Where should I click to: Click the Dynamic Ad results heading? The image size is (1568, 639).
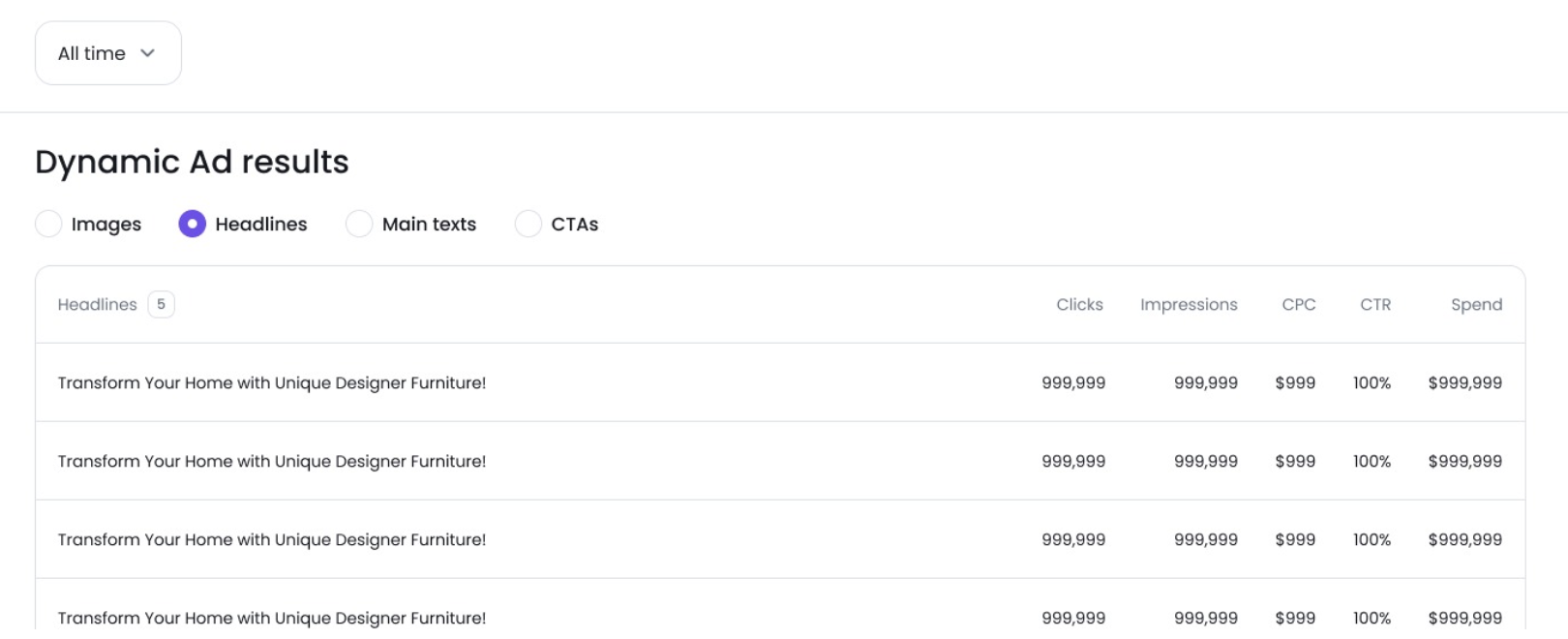click(x=192, y=162)
